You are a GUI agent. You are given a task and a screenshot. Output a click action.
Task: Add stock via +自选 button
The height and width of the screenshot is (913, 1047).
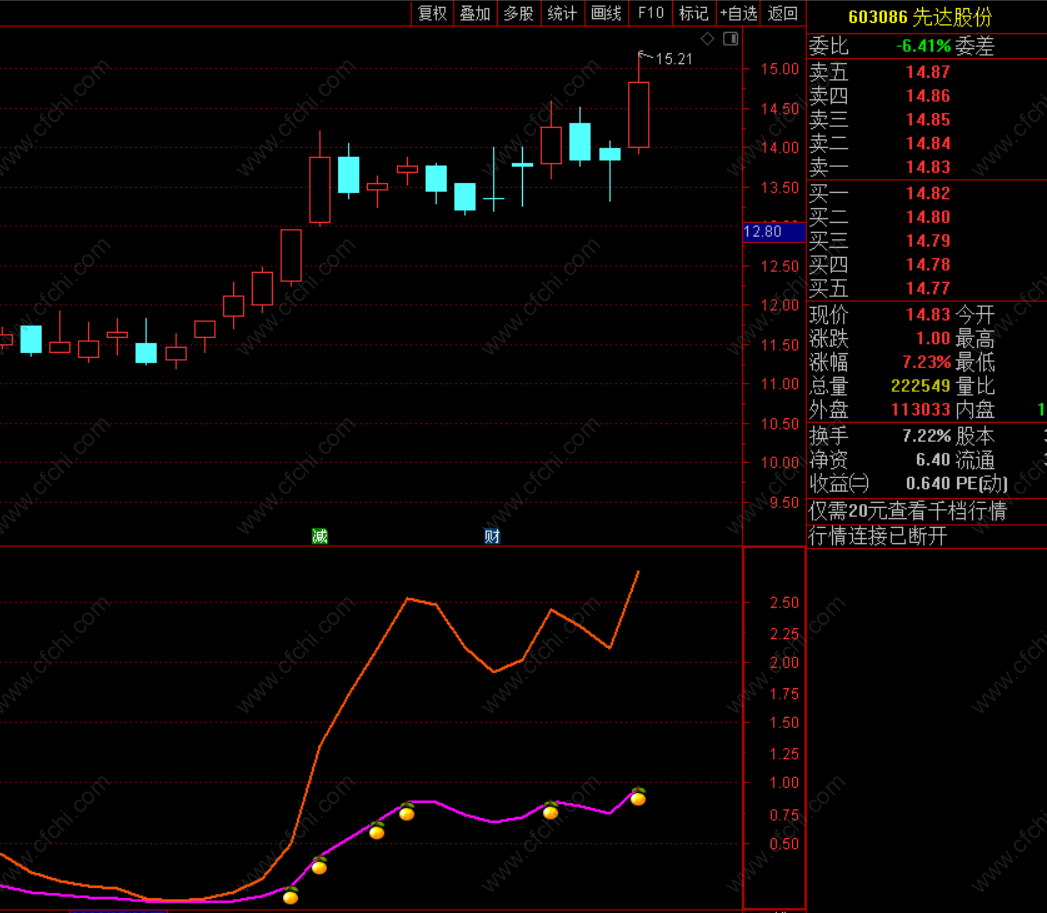(739, 13)
